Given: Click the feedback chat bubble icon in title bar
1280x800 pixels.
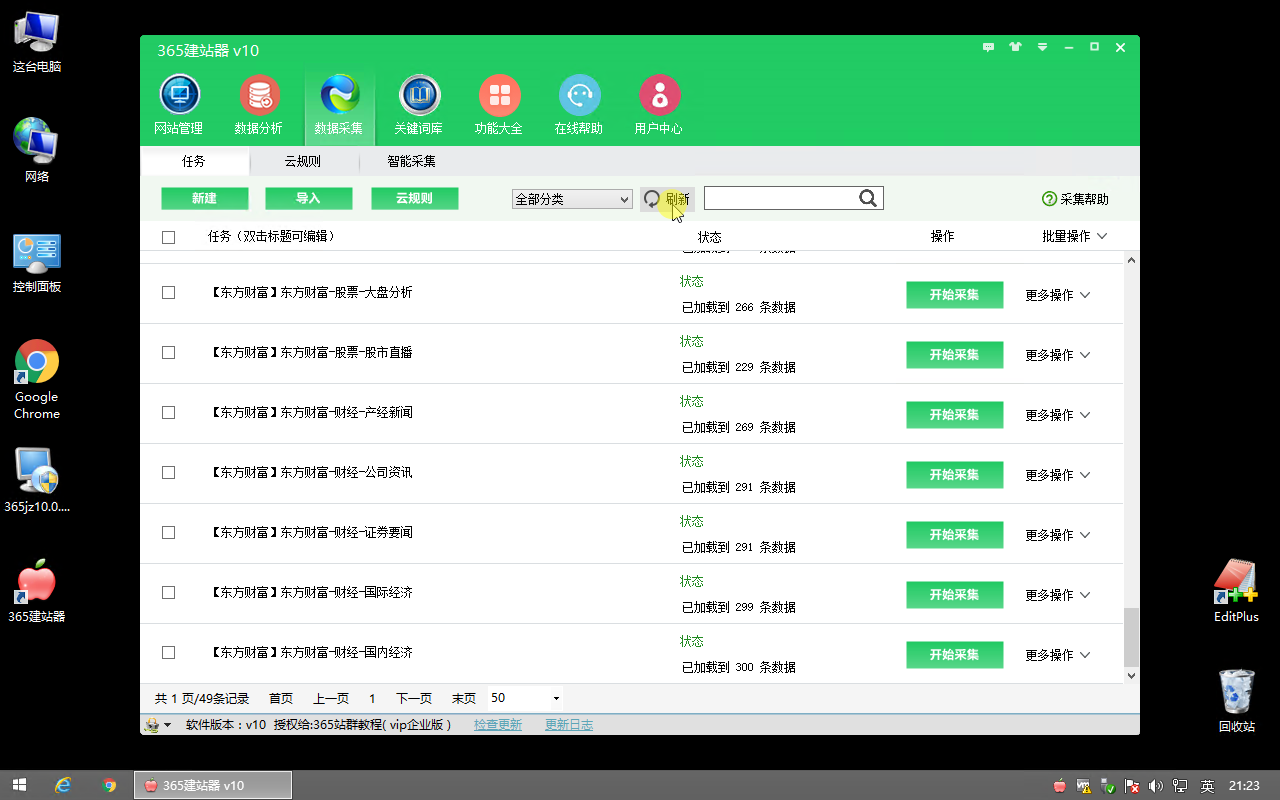Looking at the screenshot, I should pos(989,47).
